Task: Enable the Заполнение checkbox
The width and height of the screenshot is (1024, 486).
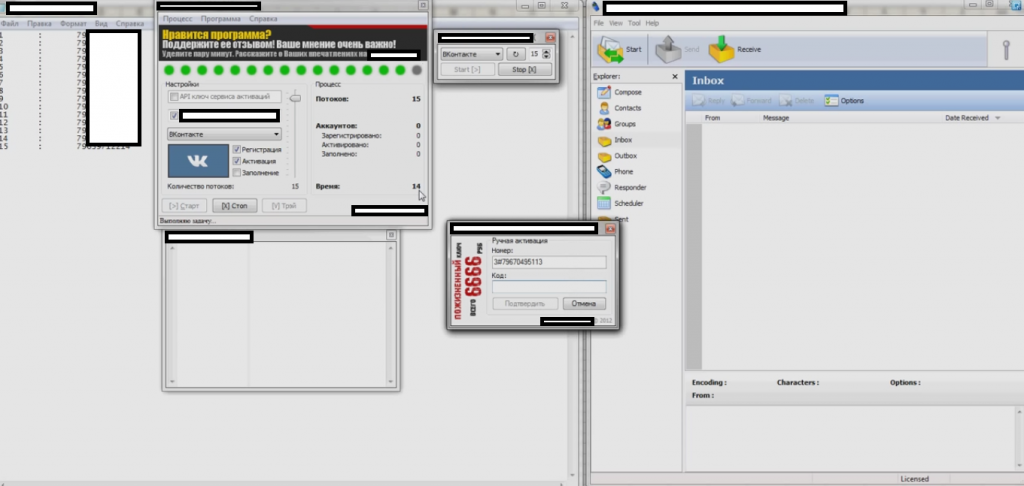Action: pos(236,172)
